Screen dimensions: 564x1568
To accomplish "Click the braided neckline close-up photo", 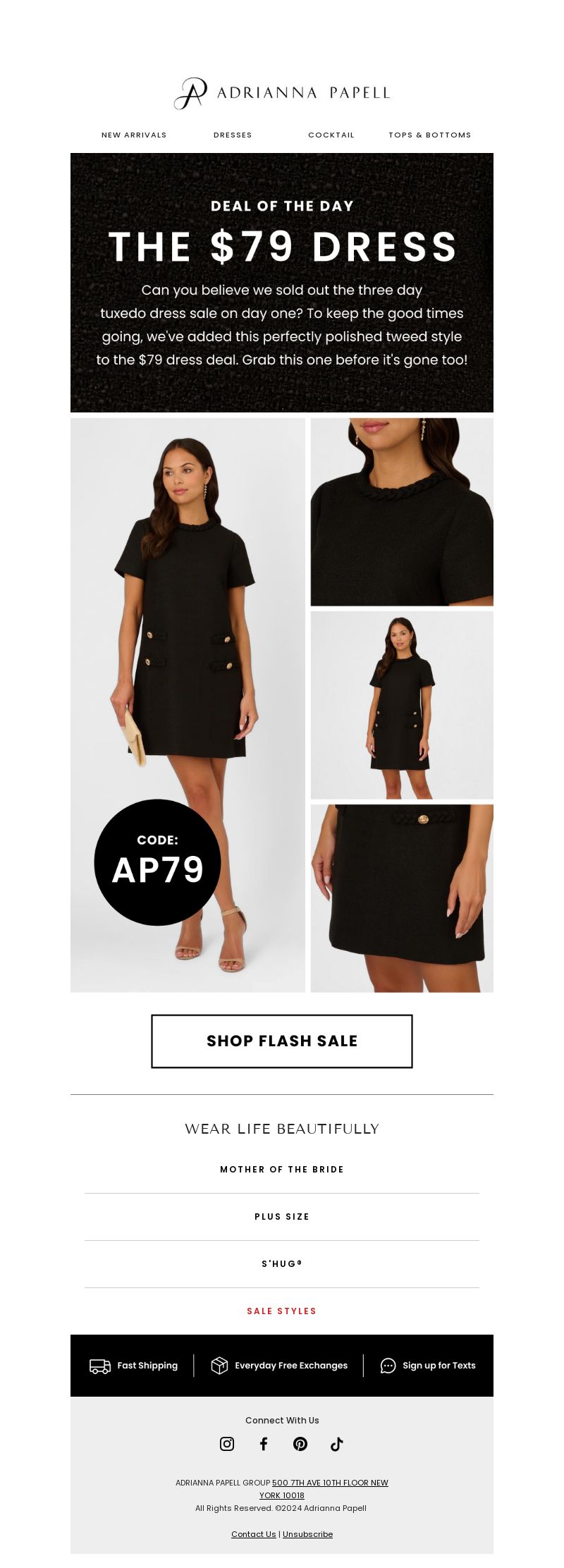I will click(x=402, y=512).
